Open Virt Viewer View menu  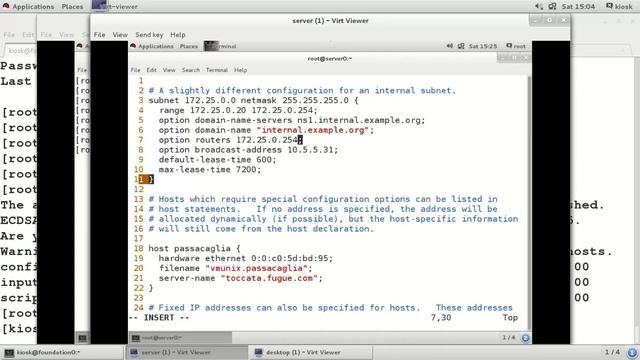click(x=120, y=35)
